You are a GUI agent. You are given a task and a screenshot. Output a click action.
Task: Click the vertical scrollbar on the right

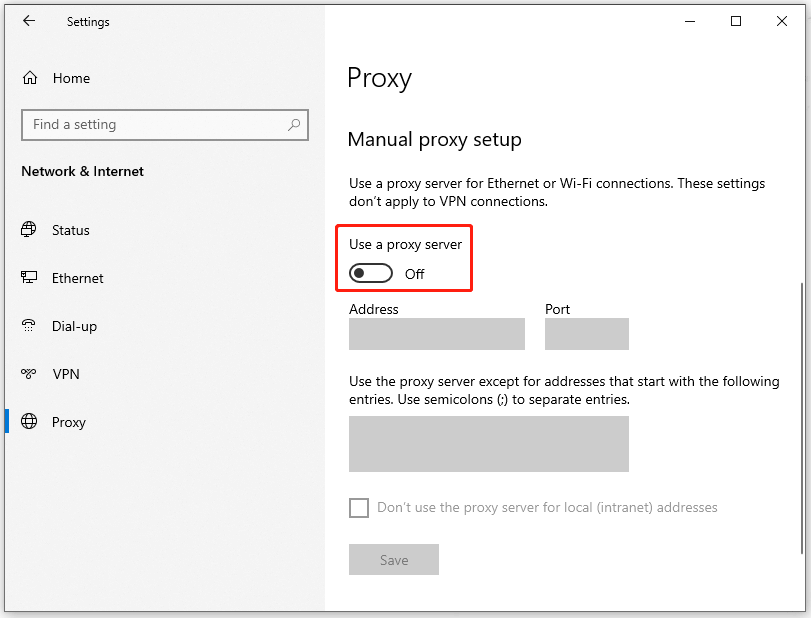pos(802,418)
